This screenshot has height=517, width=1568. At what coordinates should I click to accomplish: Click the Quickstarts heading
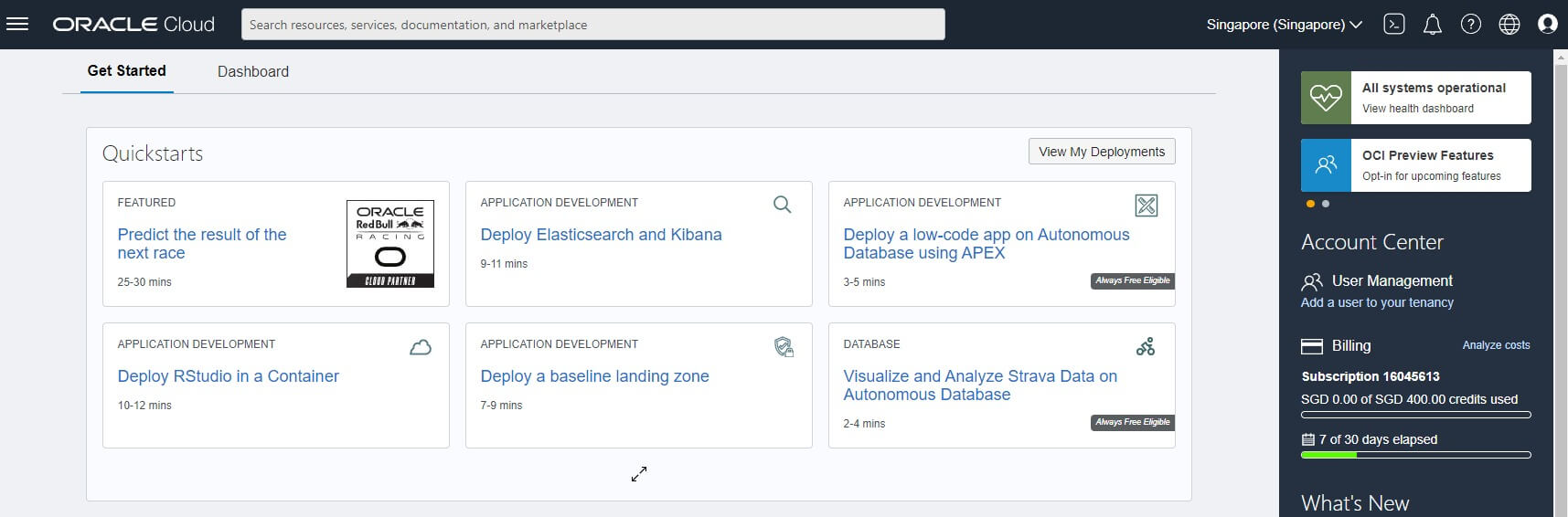[153, 153]
